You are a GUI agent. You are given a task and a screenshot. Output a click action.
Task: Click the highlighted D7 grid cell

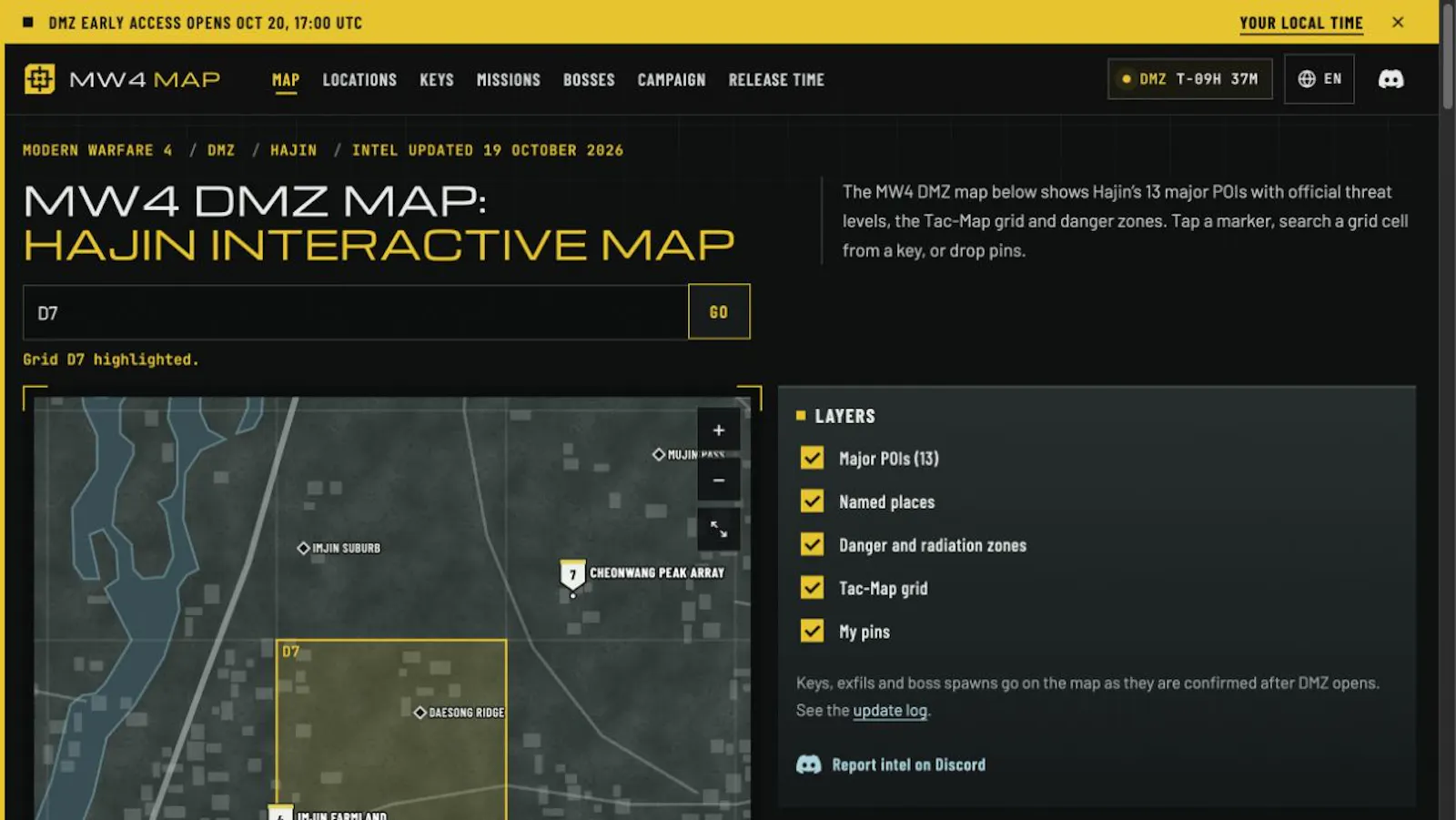[391, 728]
